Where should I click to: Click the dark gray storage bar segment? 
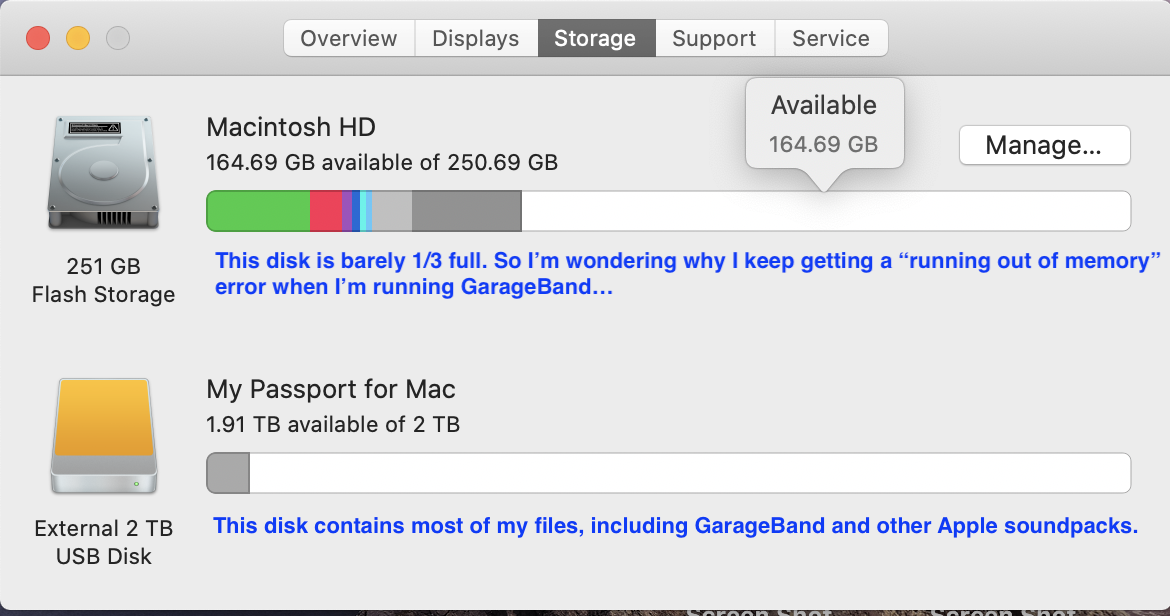tap(466, 211)
